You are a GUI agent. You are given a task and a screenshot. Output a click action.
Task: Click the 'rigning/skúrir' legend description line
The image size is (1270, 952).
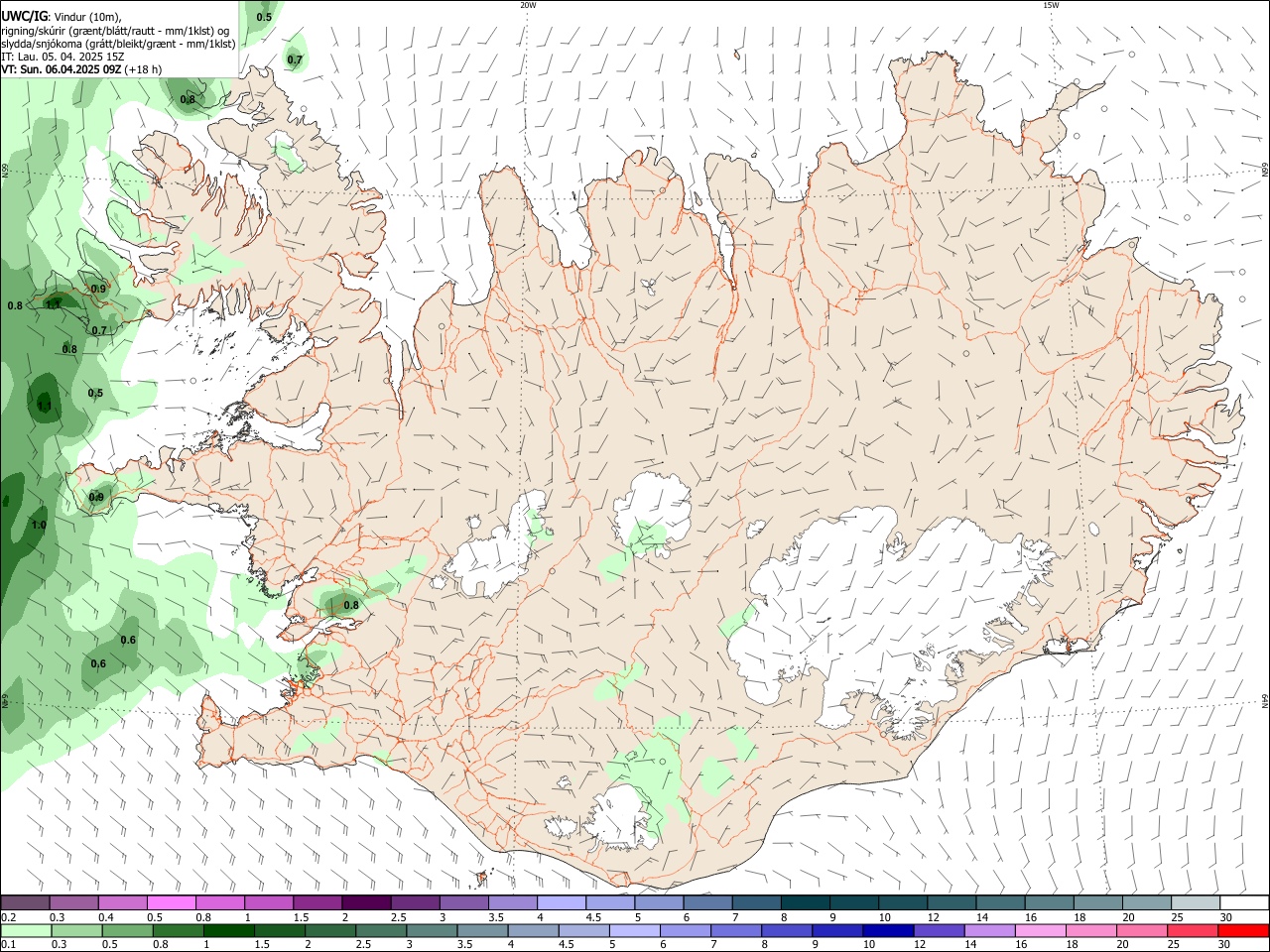[115, 31]
